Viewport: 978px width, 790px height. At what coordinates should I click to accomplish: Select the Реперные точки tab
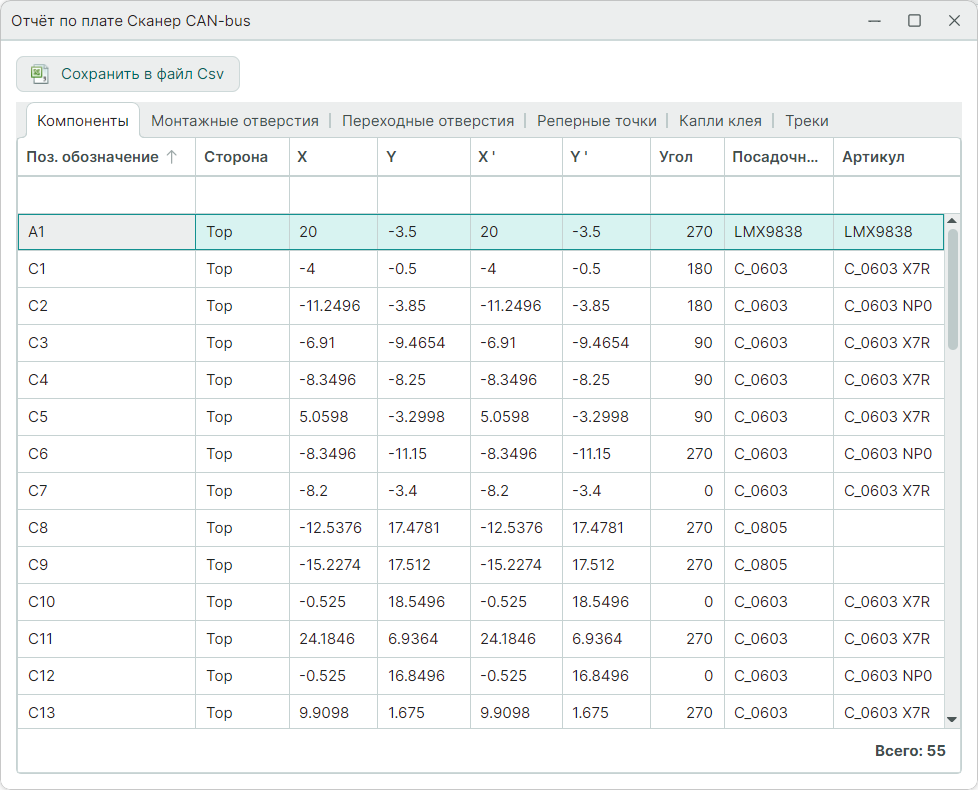596,121
